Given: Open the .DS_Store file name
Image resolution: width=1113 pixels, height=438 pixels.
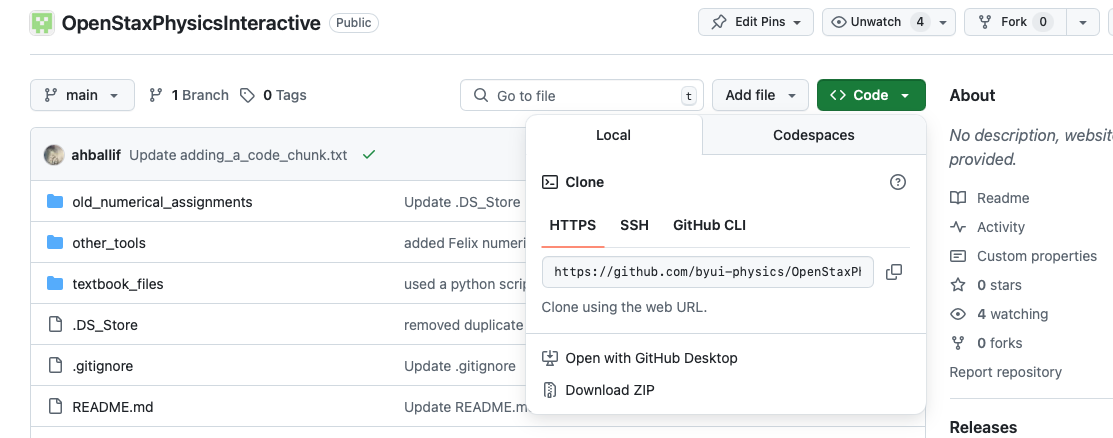Looking at the screenshot, I should point(105,325).
